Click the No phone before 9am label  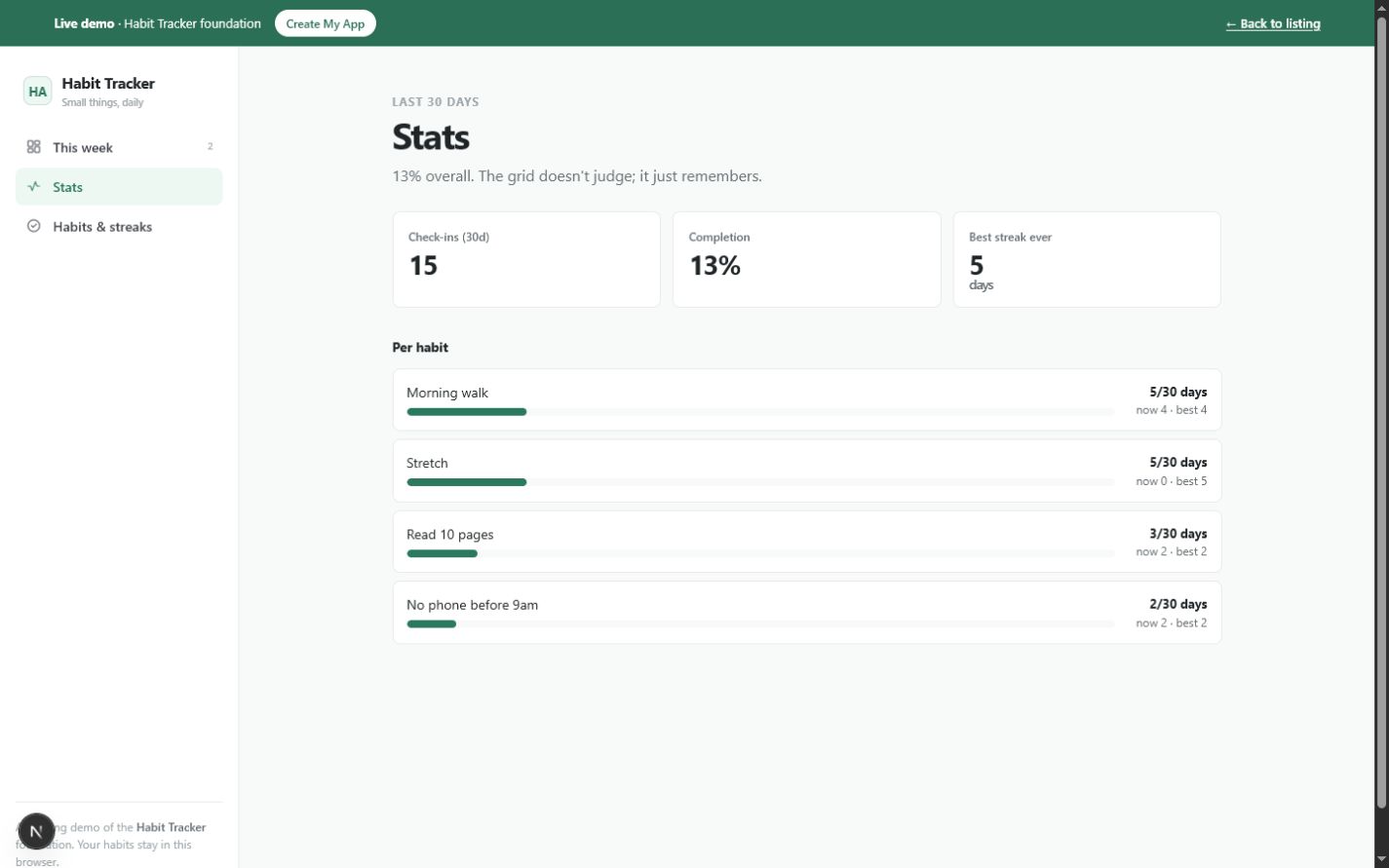[472, 605]
